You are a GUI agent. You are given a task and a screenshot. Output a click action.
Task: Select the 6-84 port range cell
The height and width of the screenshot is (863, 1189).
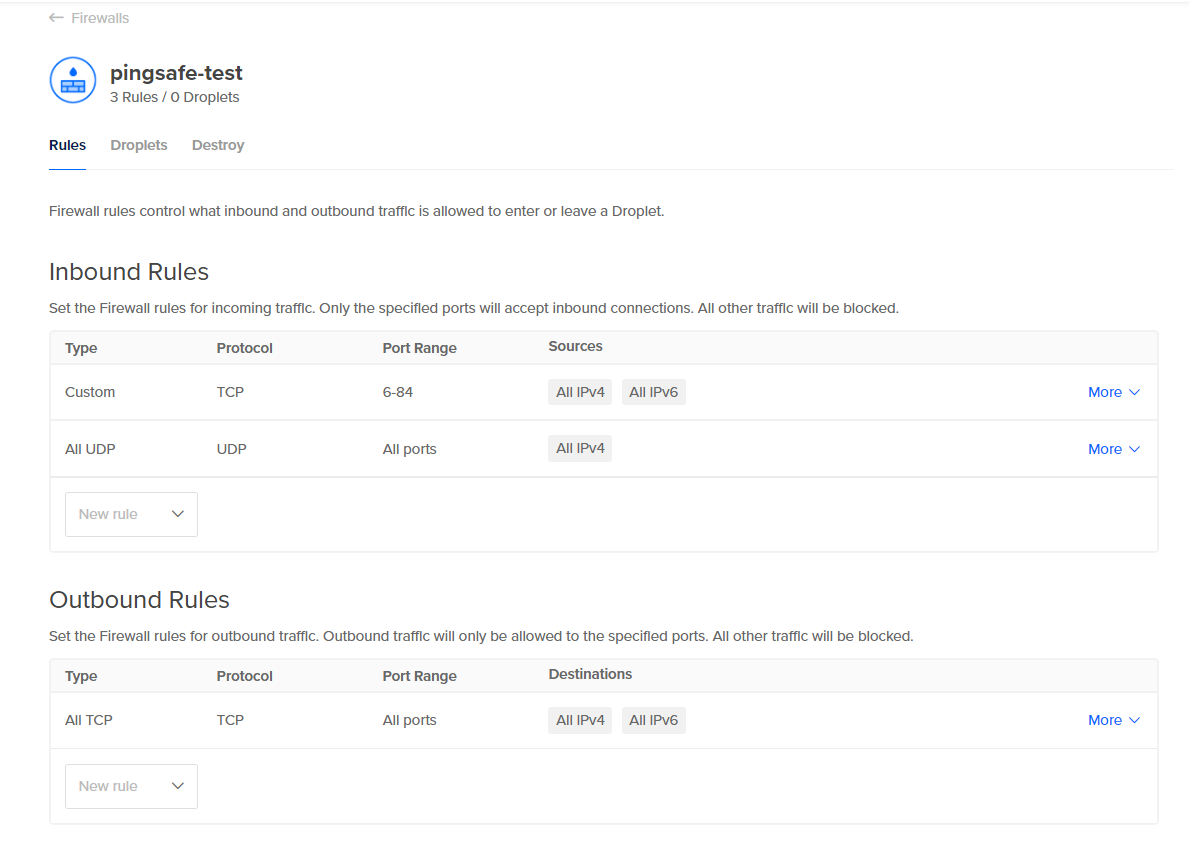(x=398, y=392)
